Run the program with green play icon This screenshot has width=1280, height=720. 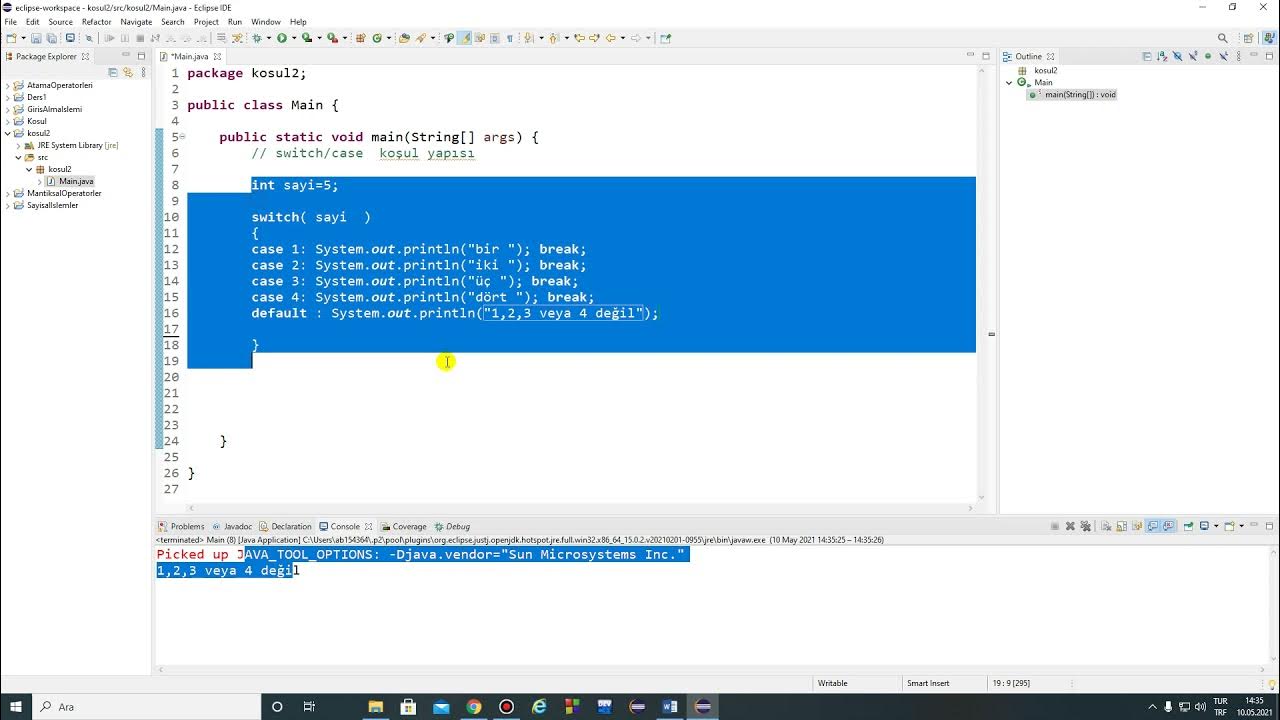pyautogui.click(x=282, y=38)
